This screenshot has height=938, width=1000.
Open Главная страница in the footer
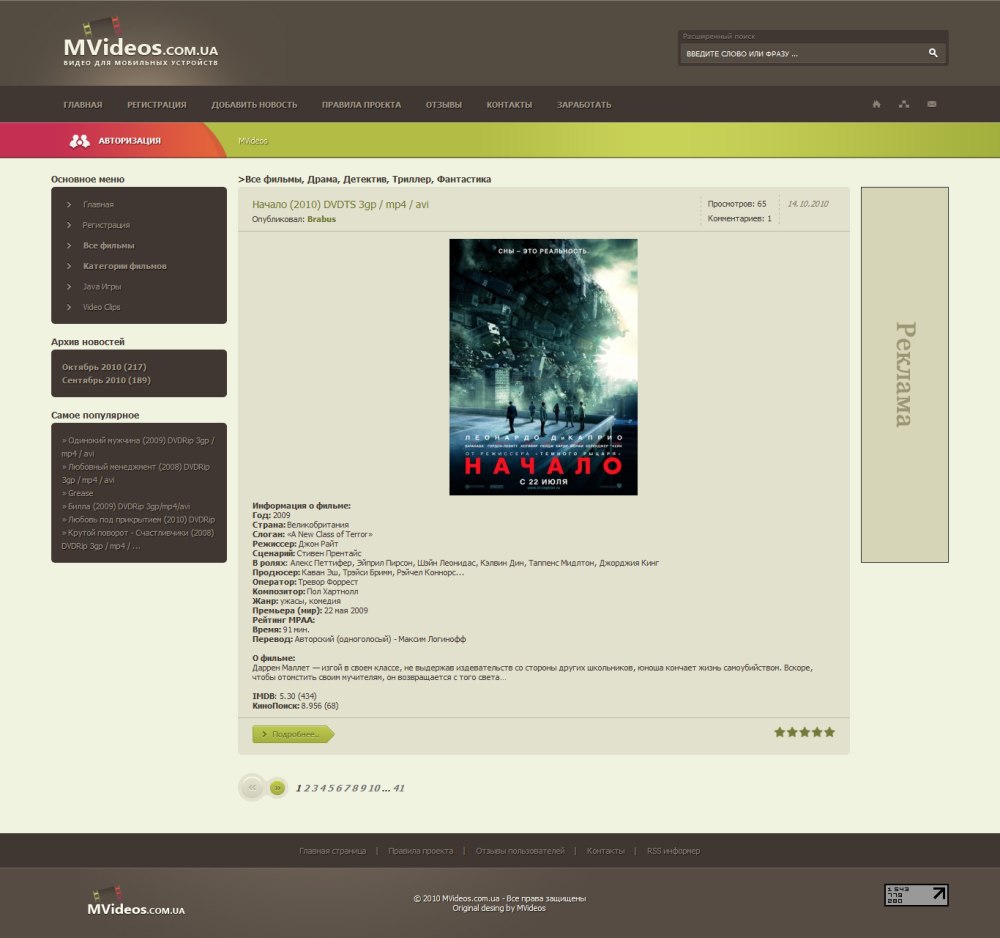pos(332,851)
